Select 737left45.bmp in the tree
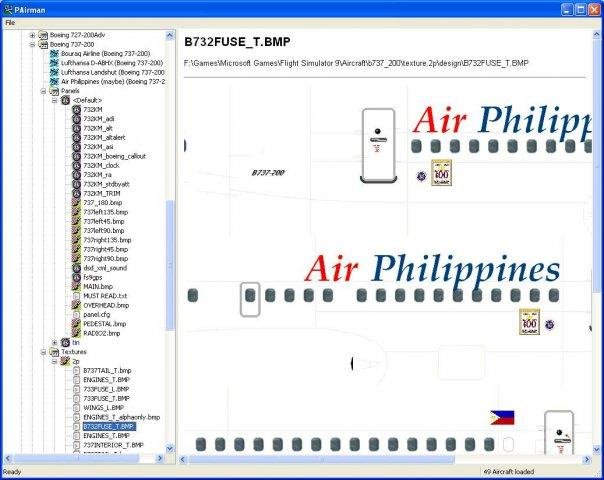This screenshot has height=480, width=604. 104,222
